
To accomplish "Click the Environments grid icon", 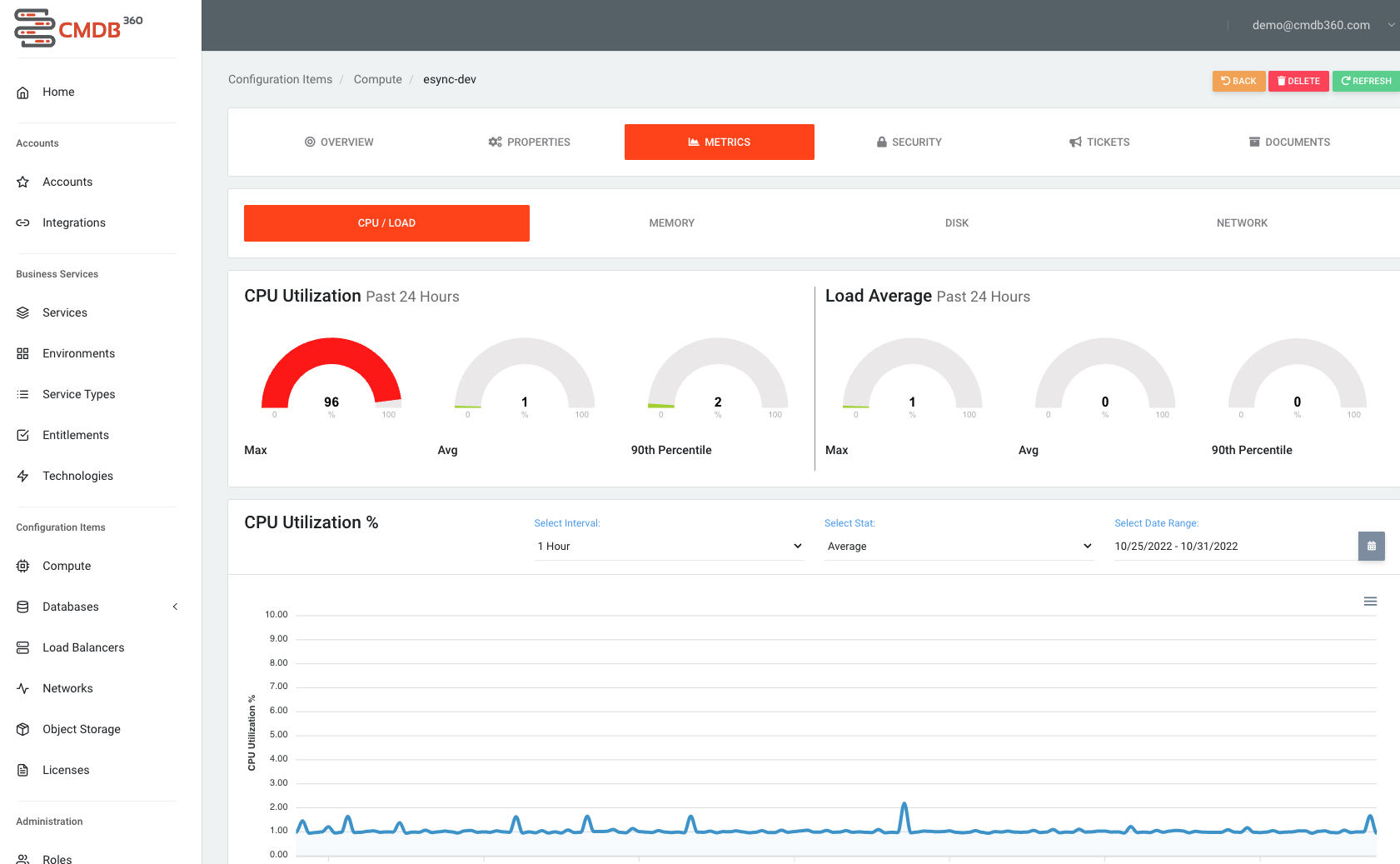I will click(23, 353).
